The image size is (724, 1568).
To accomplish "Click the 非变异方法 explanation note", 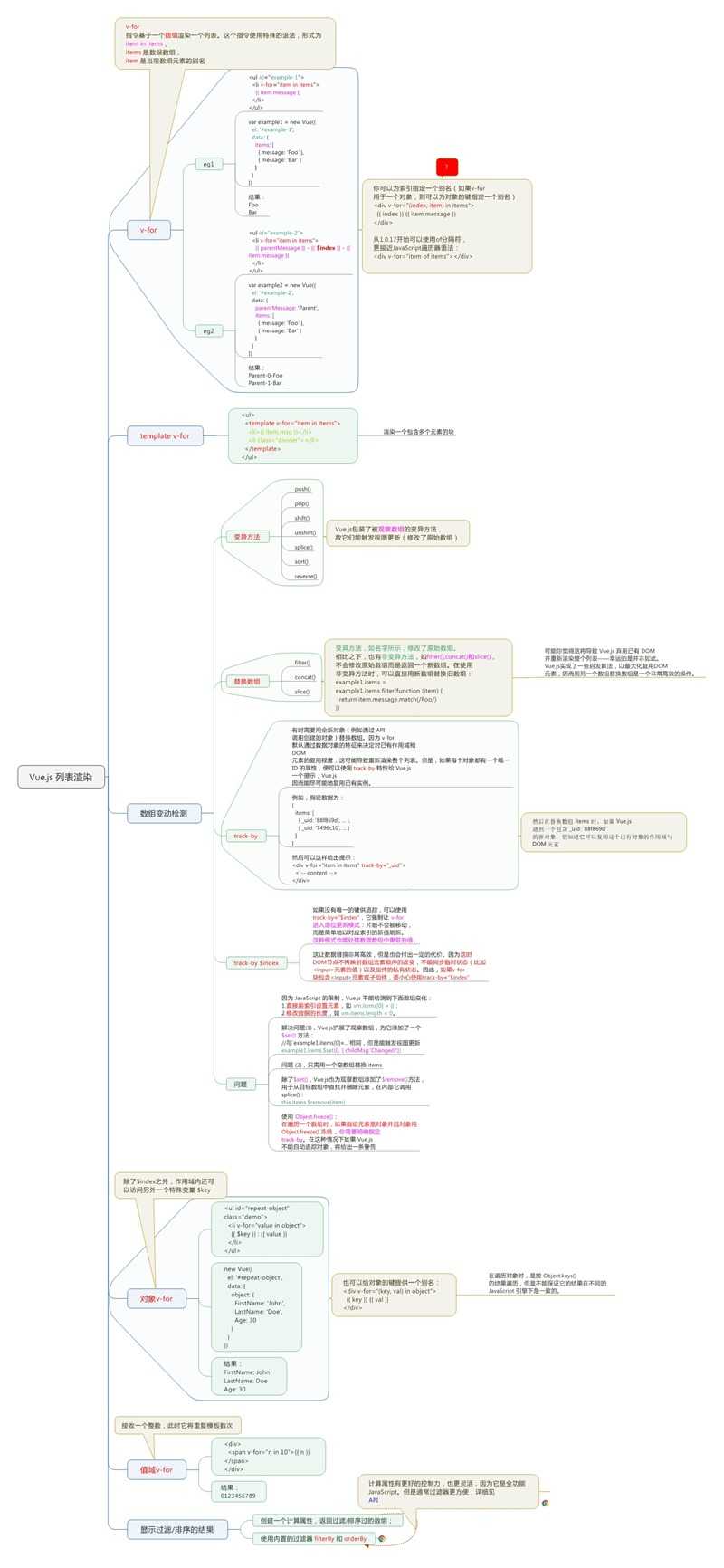I will pos(418,677).
